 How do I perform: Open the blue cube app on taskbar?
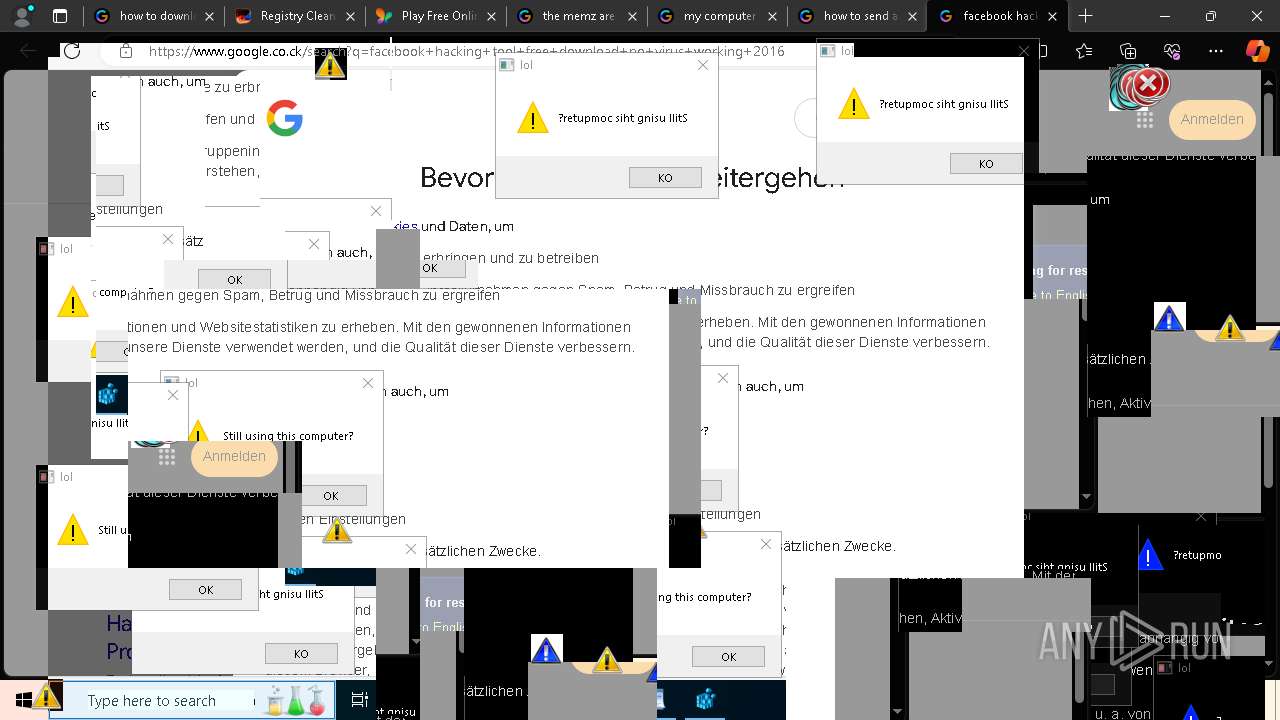(x=706, y=700)
